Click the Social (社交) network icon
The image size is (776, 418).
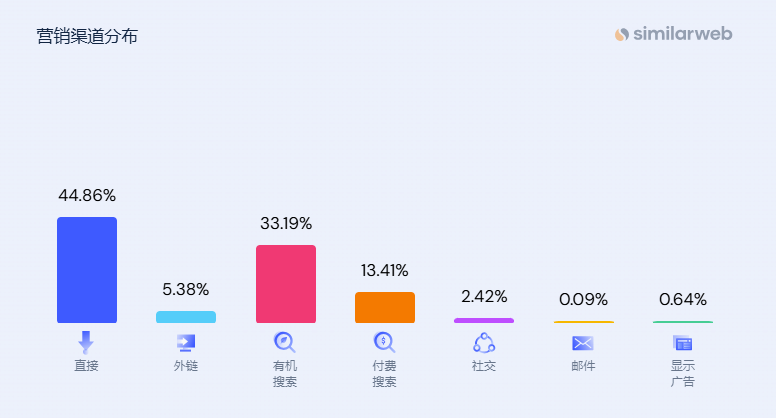coord(484,342)
